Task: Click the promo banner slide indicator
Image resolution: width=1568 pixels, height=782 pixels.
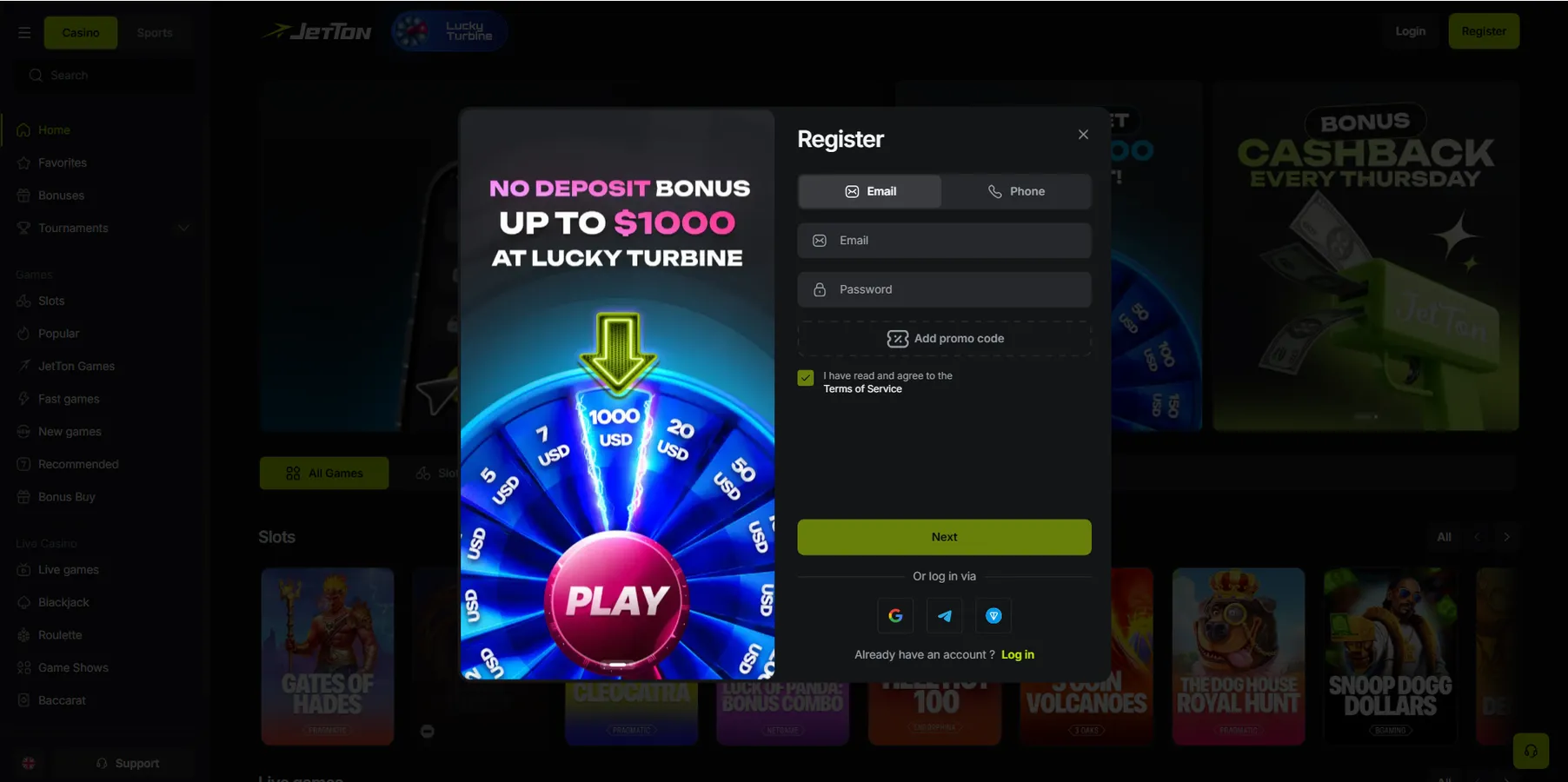Action: 617,665
